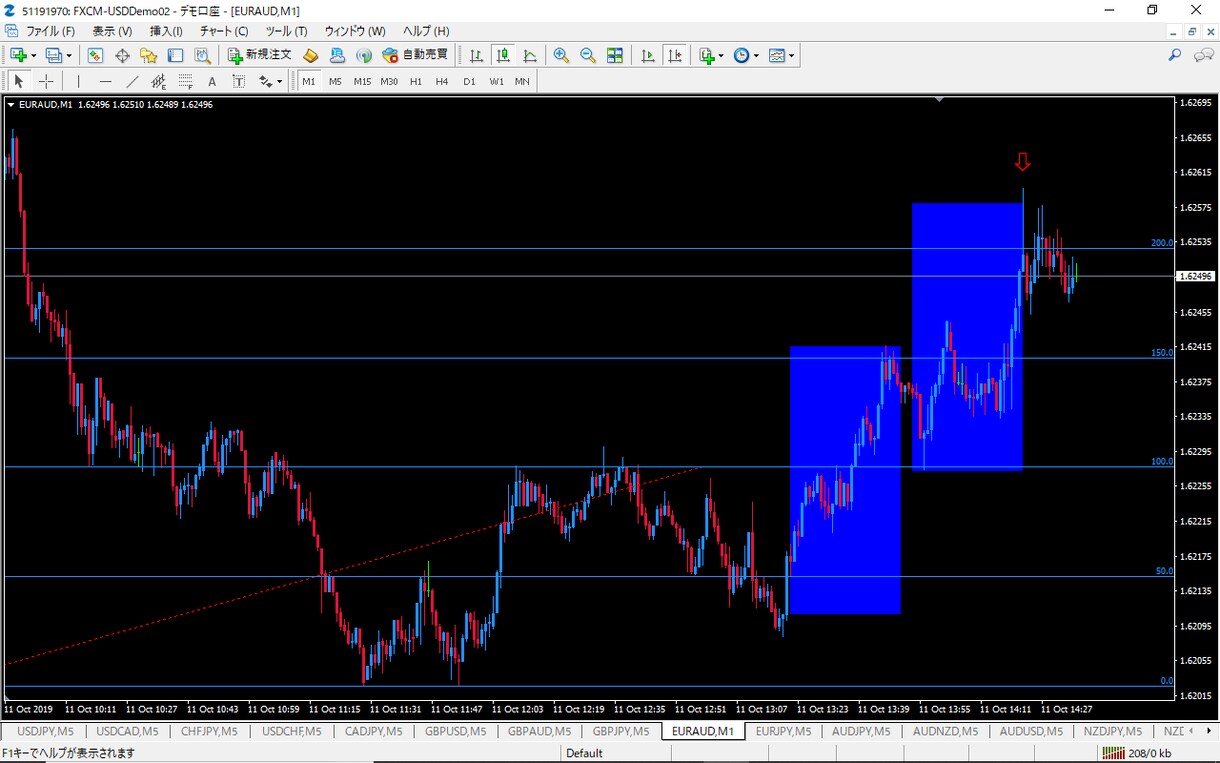Tile chart windows with the grid icon
The height and width of the screenshot is (763, 1220).
[x=615, y=56]
